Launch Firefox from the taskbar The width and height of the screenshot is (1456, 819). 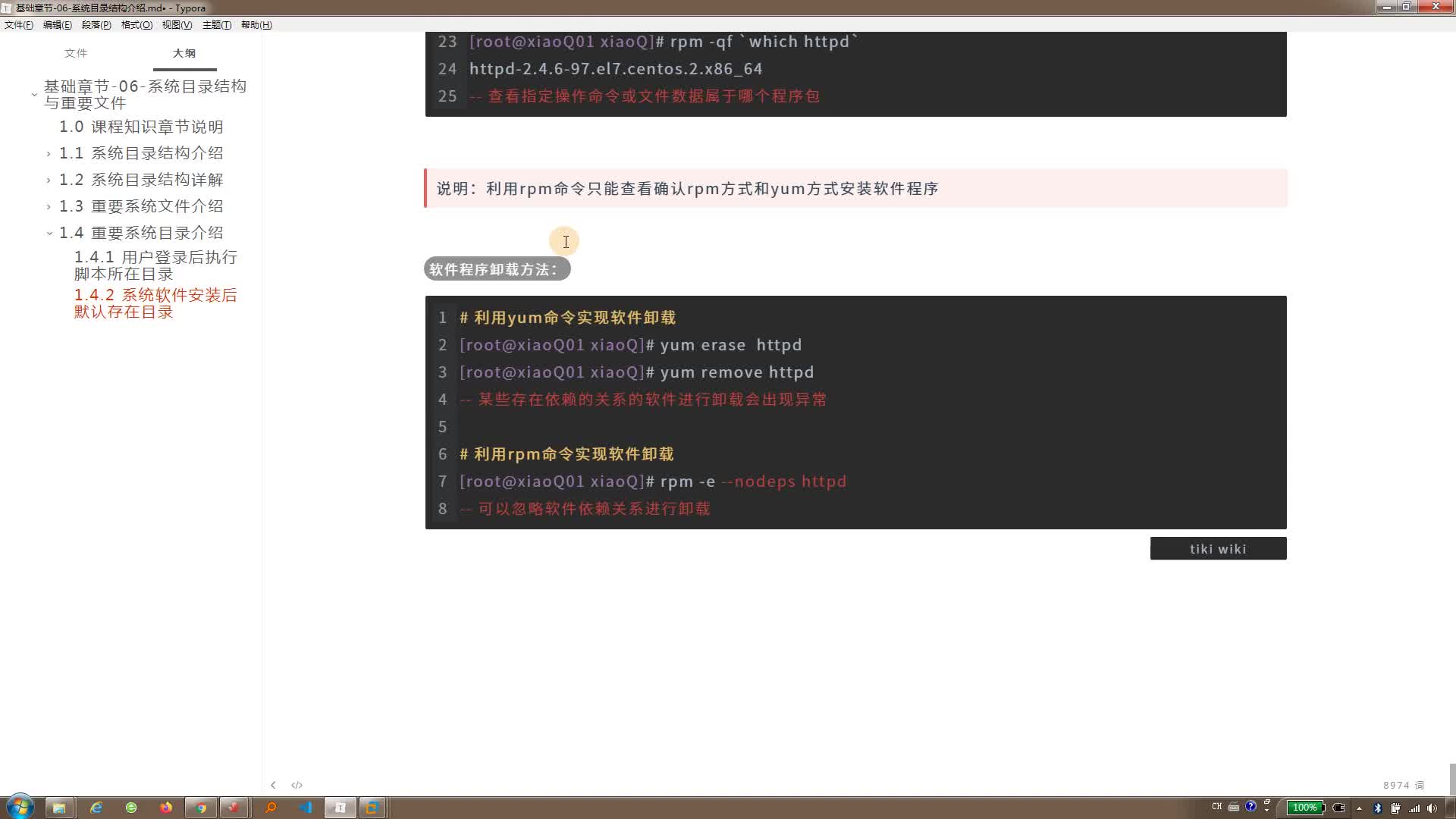tap(166, 808)
